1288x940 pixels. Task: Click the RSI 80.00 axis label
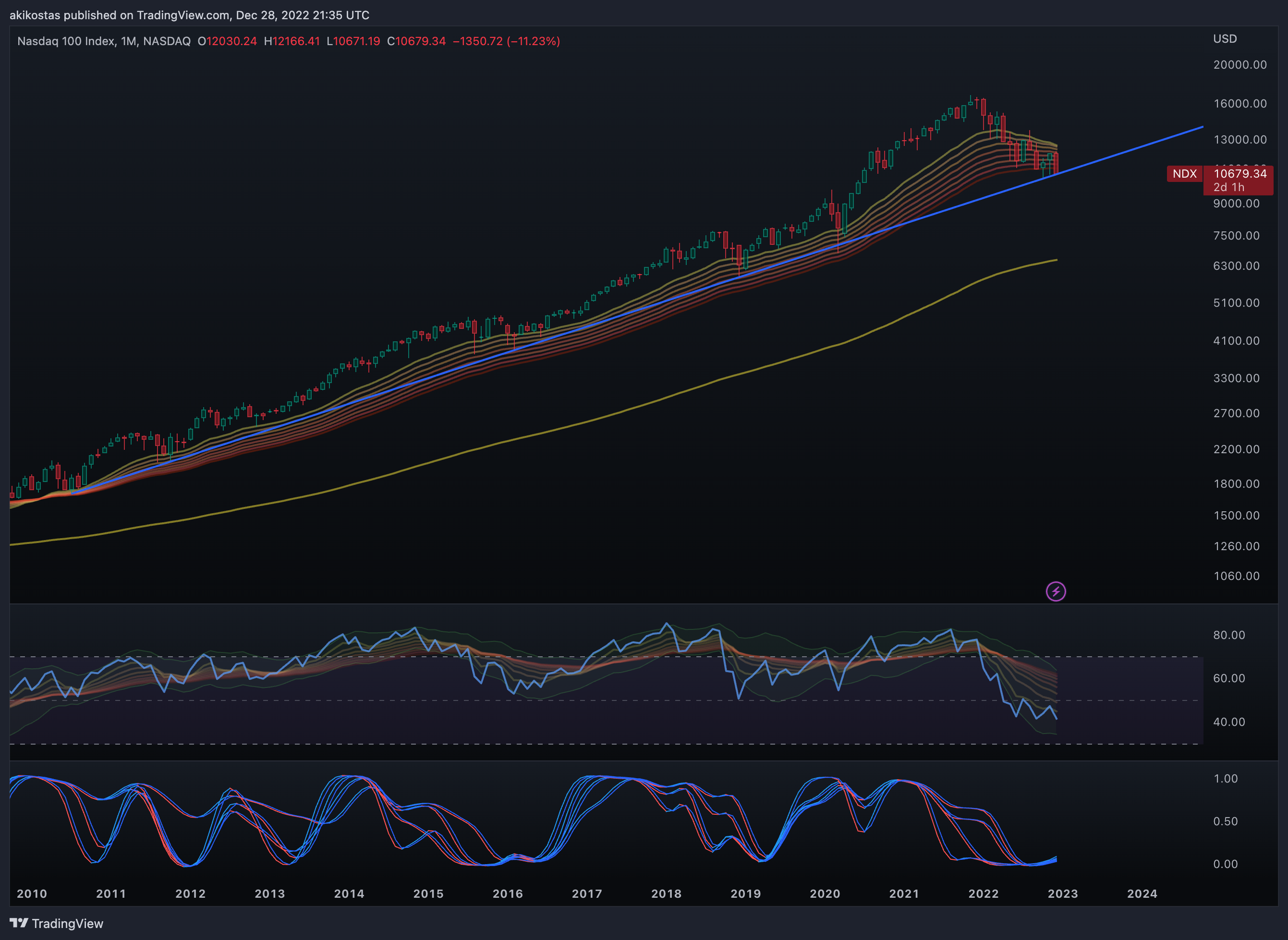[1229, 635]
